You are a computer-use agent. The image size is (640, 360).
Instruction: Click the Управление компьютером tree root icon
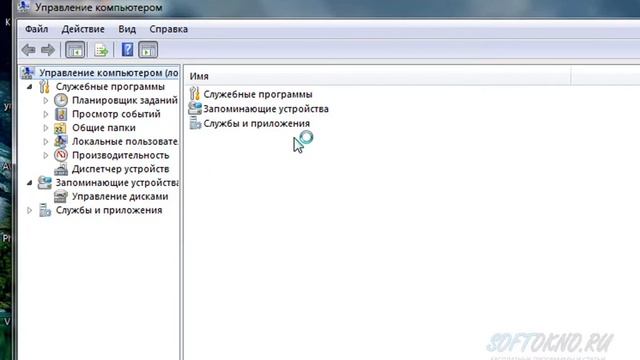28,73
